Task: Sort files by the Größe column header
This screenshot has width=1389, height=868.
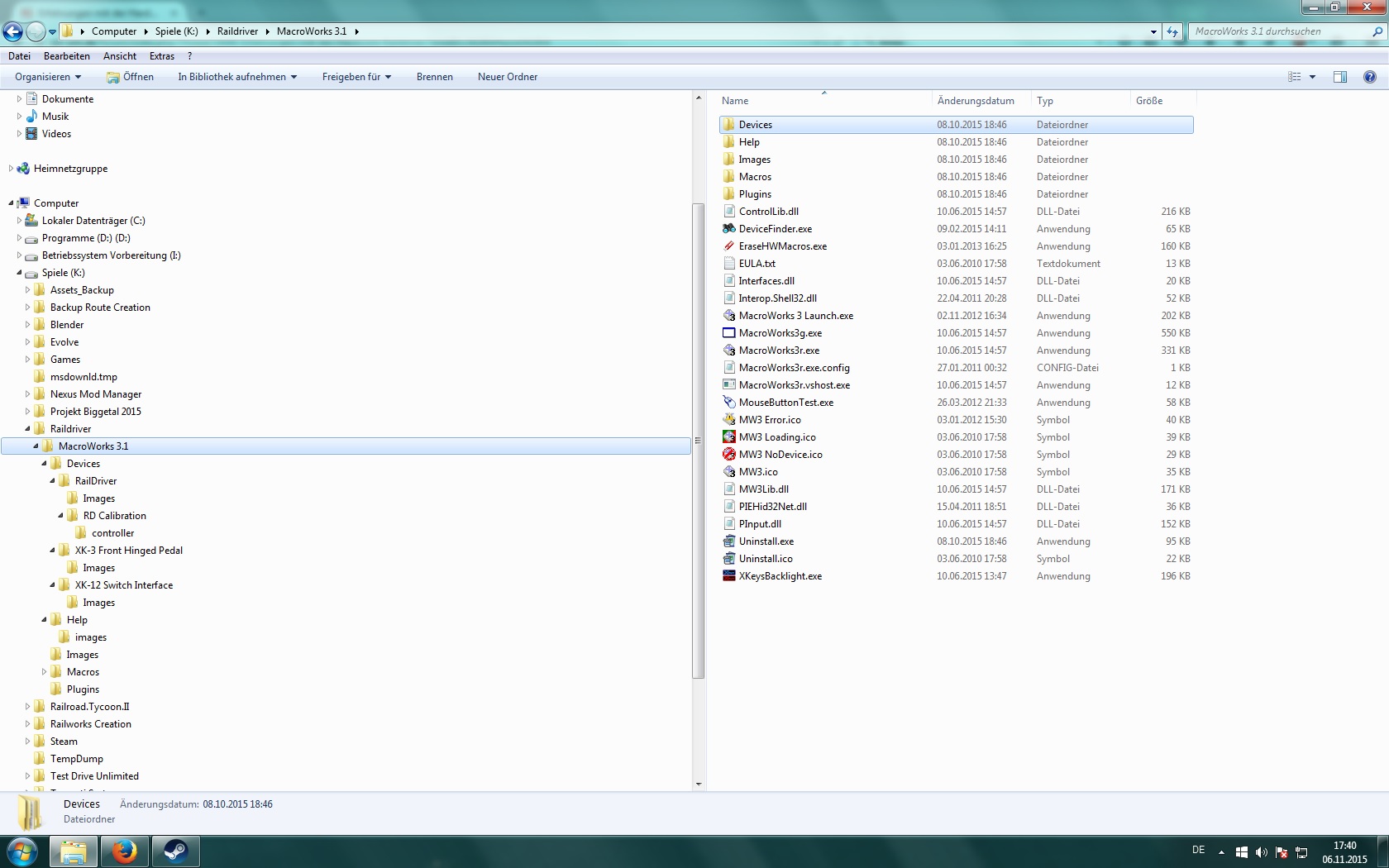Action: click(1163, 101)
